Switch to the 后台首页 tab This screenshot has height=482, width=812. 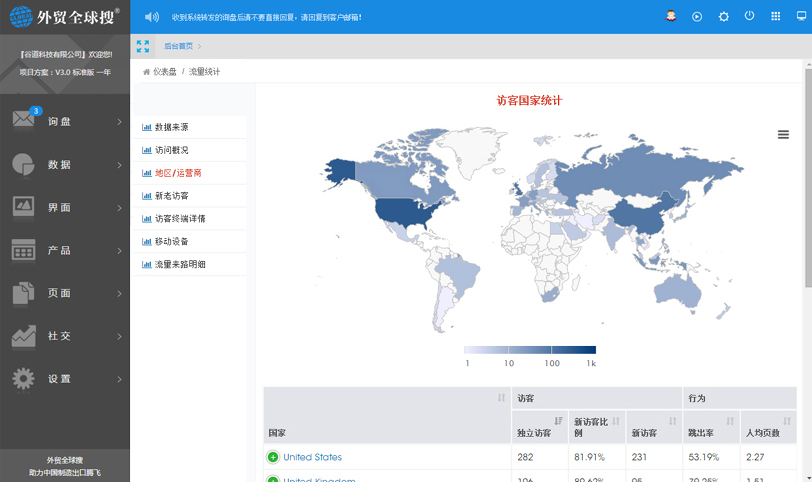coord(179,46)
